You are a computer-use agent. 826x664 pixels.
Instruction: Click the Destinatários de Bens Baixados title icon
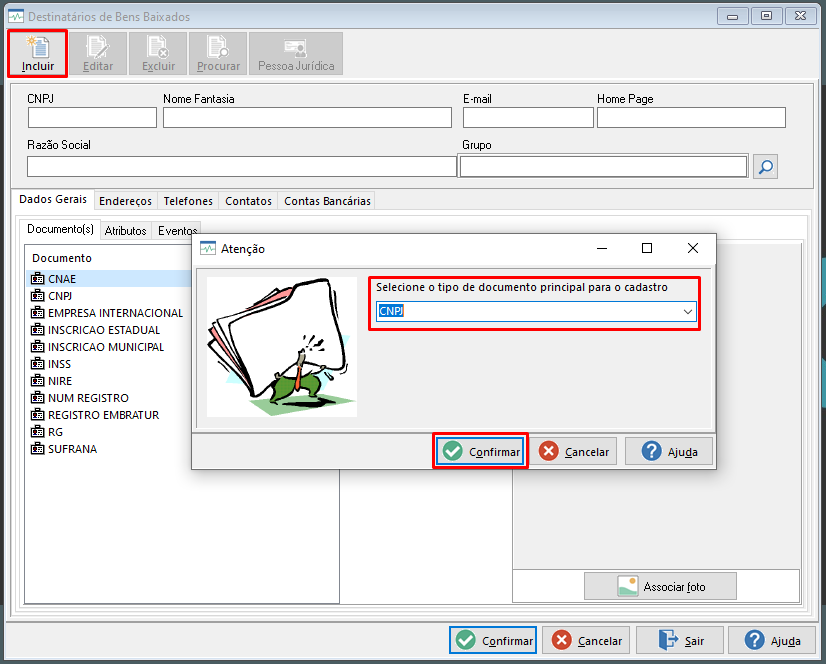[x=16, y=16]
